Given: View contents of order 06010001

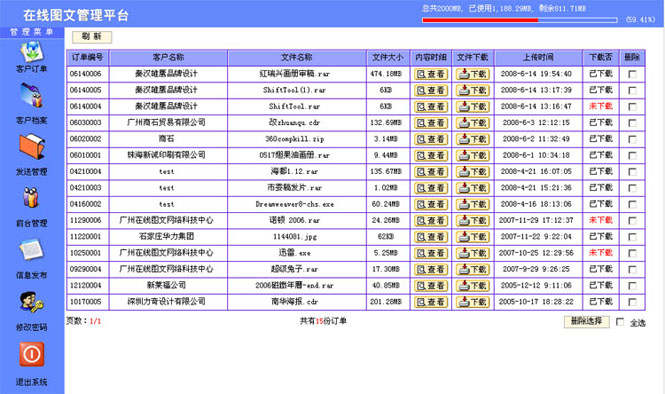Looking at the screenshot, I should [x=431, y=156].
